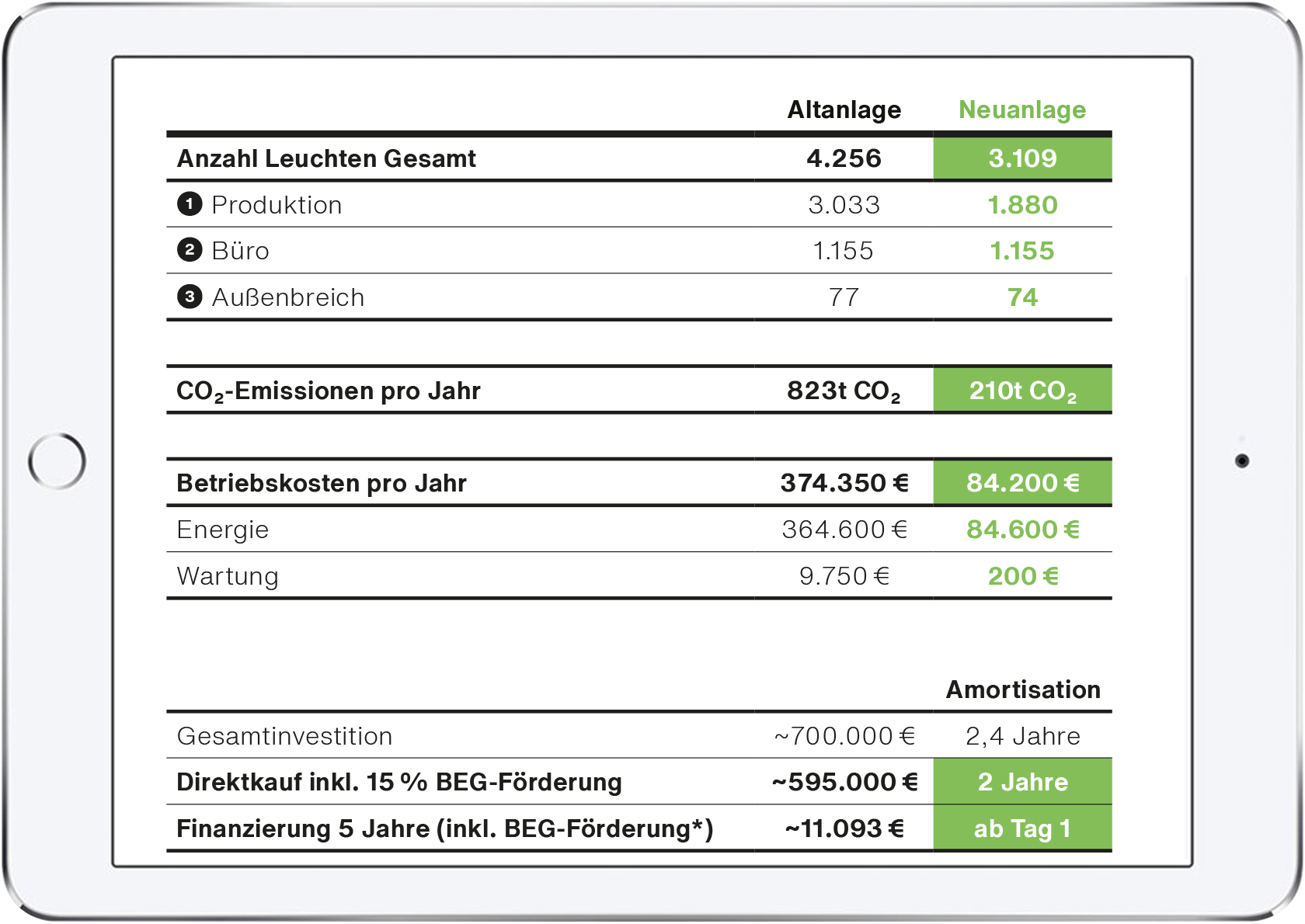Select the Anzahl Leuchten Gesamt row label
Image resolution: width=1305 pixels, height=924 pixels.
tap(326, 158)
